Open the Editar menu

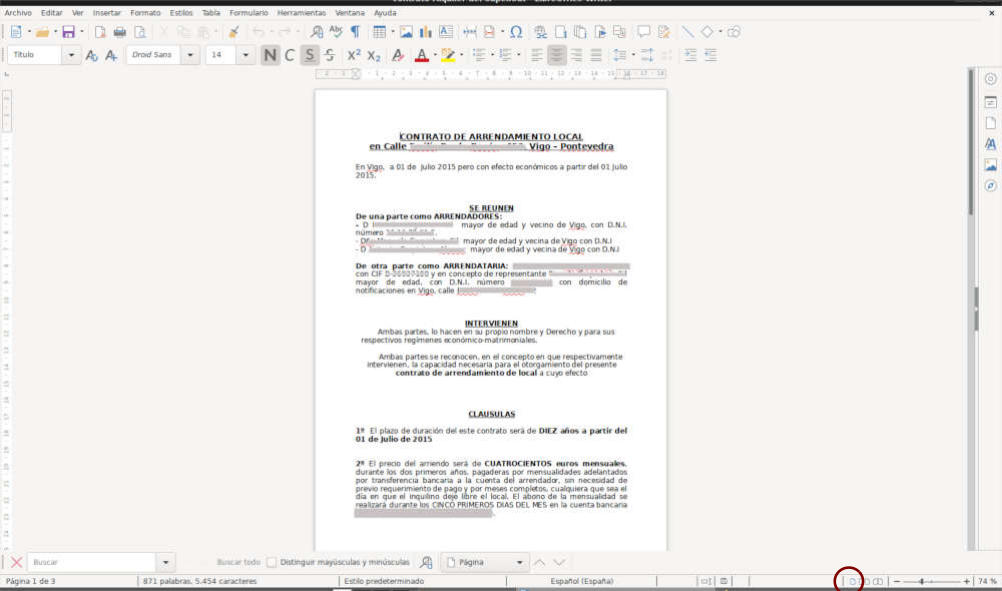pyautogui.click(x=52, y=13)
